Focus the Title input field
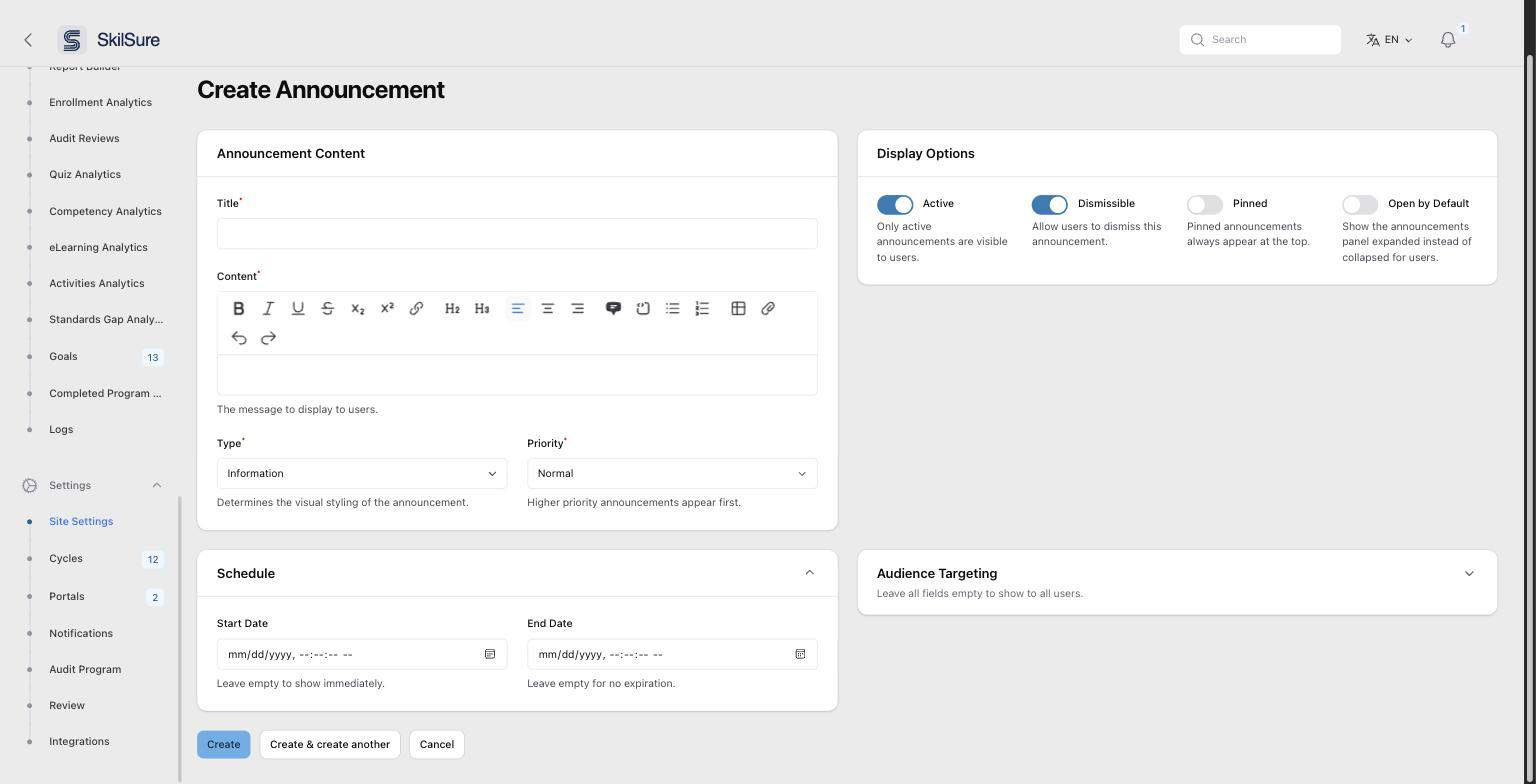The image size is (1536, 784). 517,234
